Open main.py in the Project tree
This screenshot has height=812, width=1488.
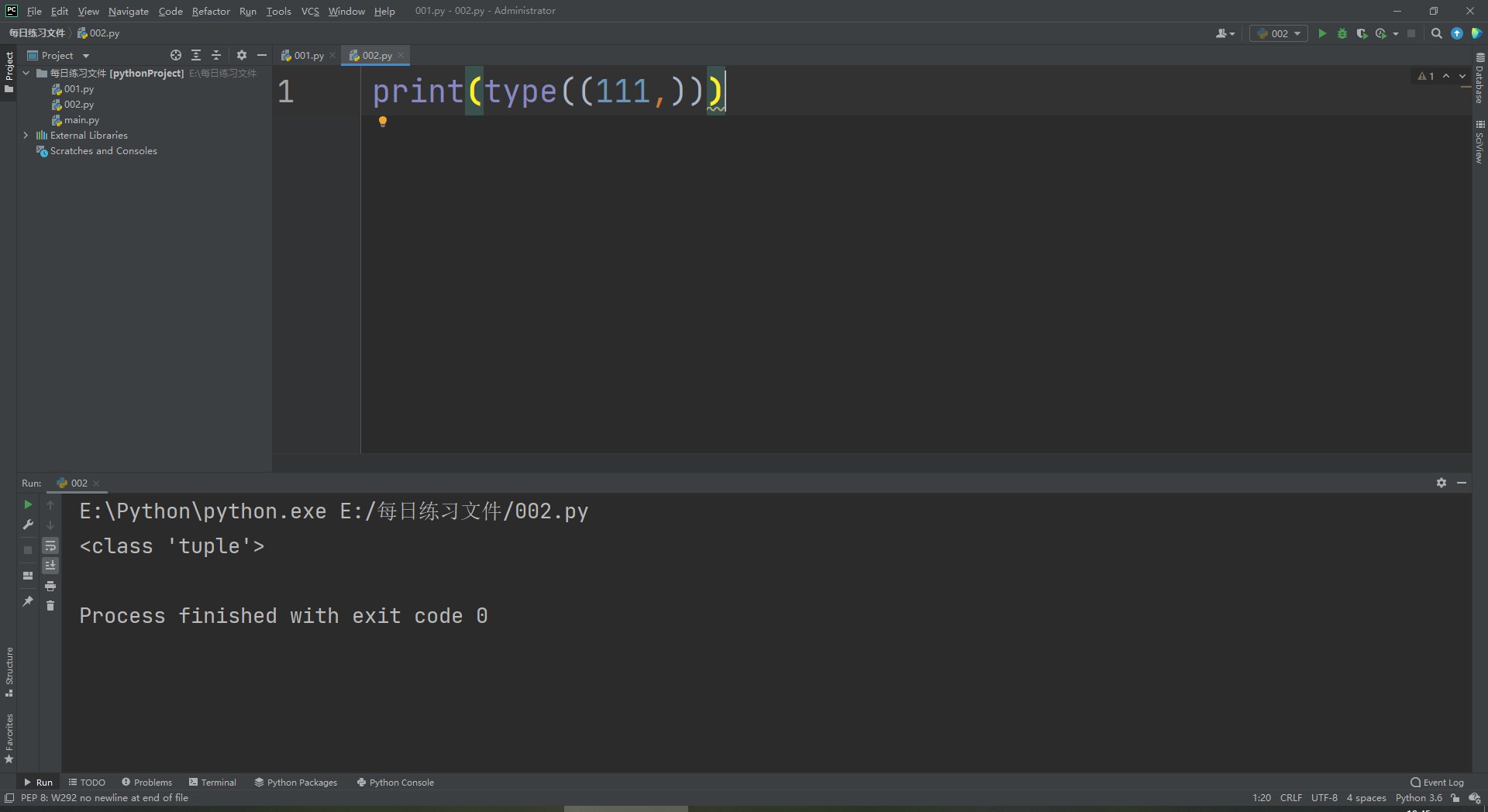[81, 120]
